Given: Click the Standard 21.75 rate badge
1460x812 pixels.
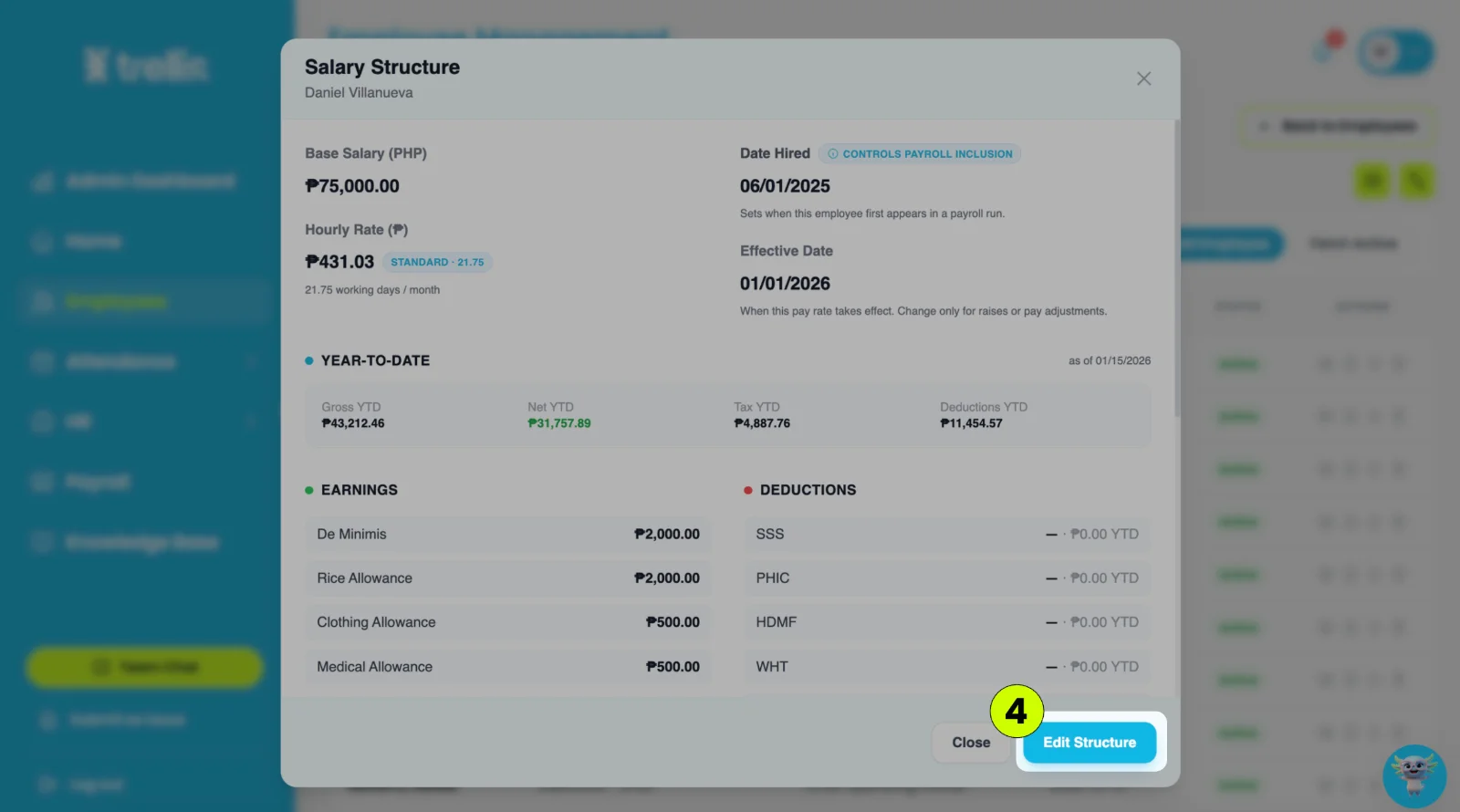Looking at the screenshot, I should (437, 262).
